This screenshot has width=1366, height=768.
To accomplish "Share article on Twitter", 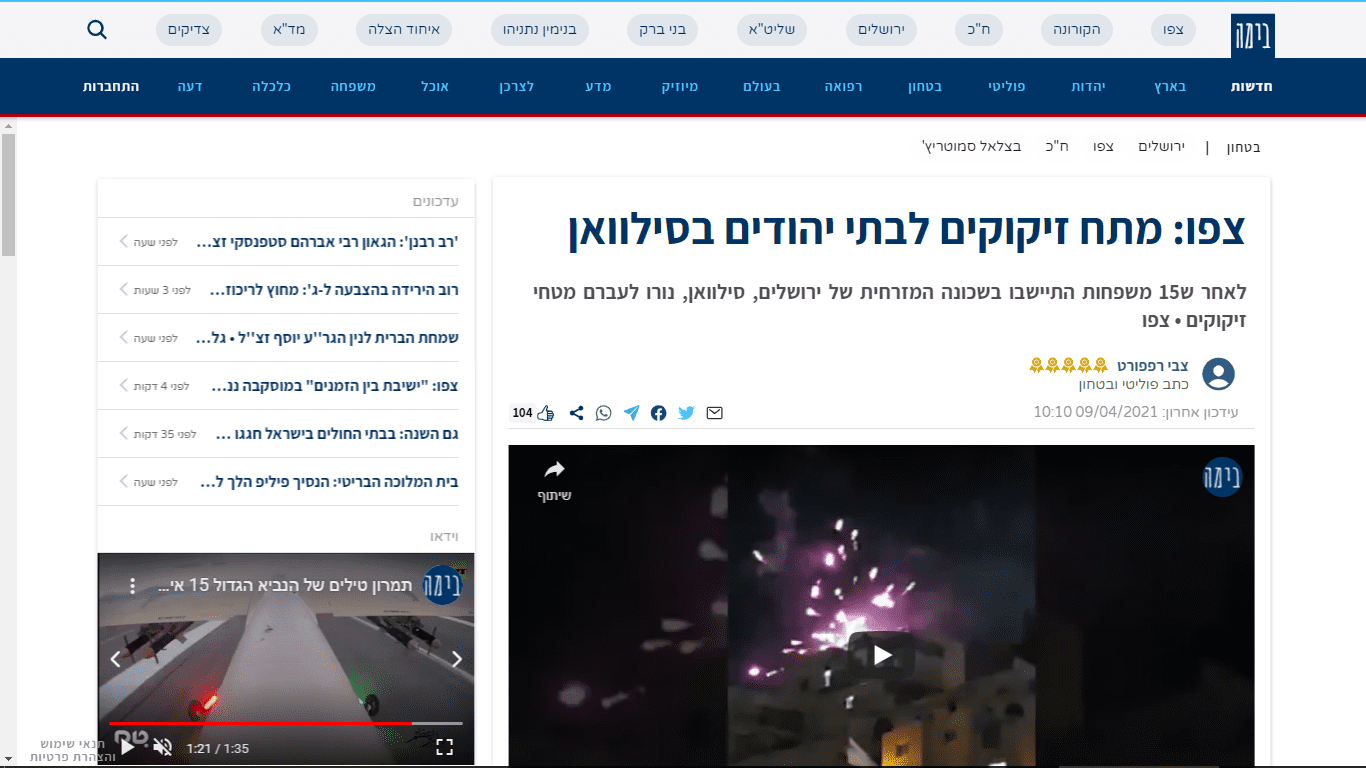I will click(686, 413).
